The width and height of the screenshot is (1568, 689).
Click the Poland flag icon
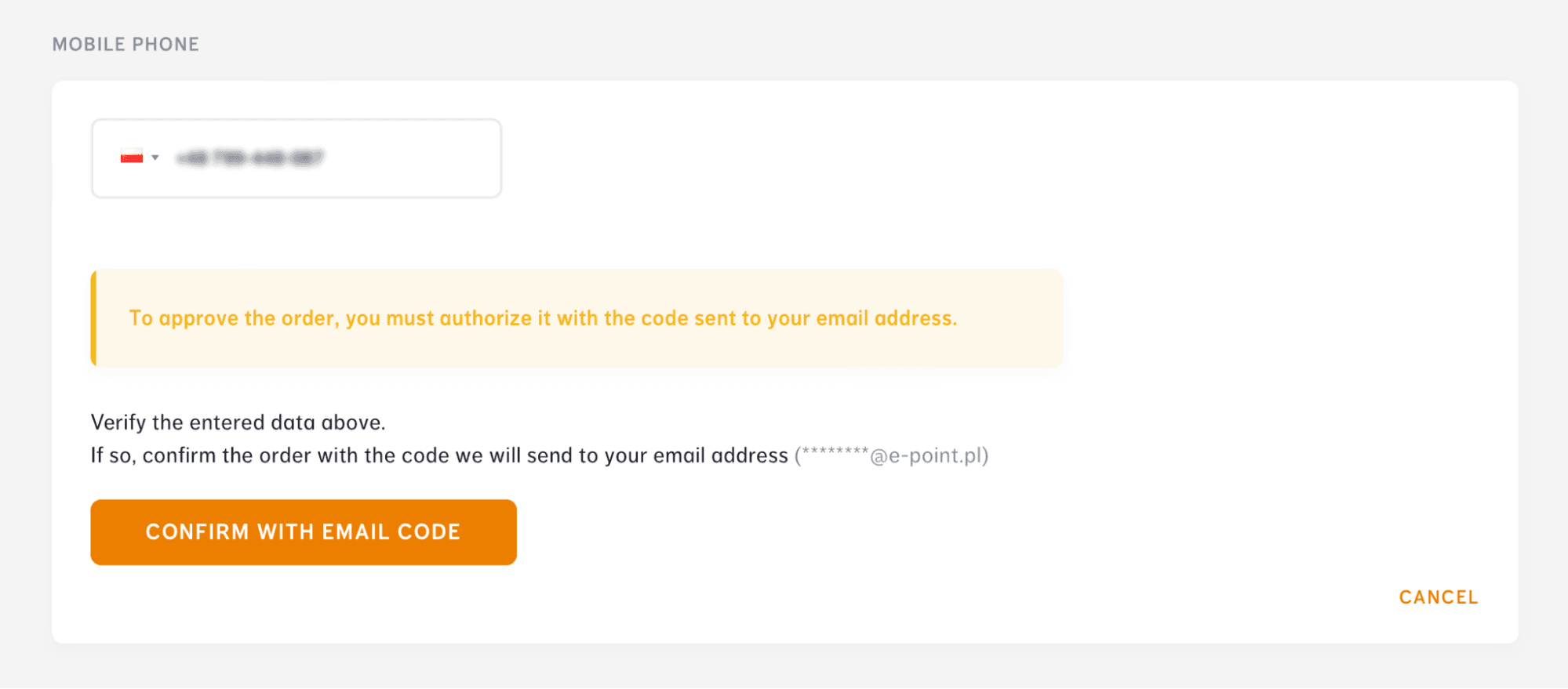tap(131, 158)
